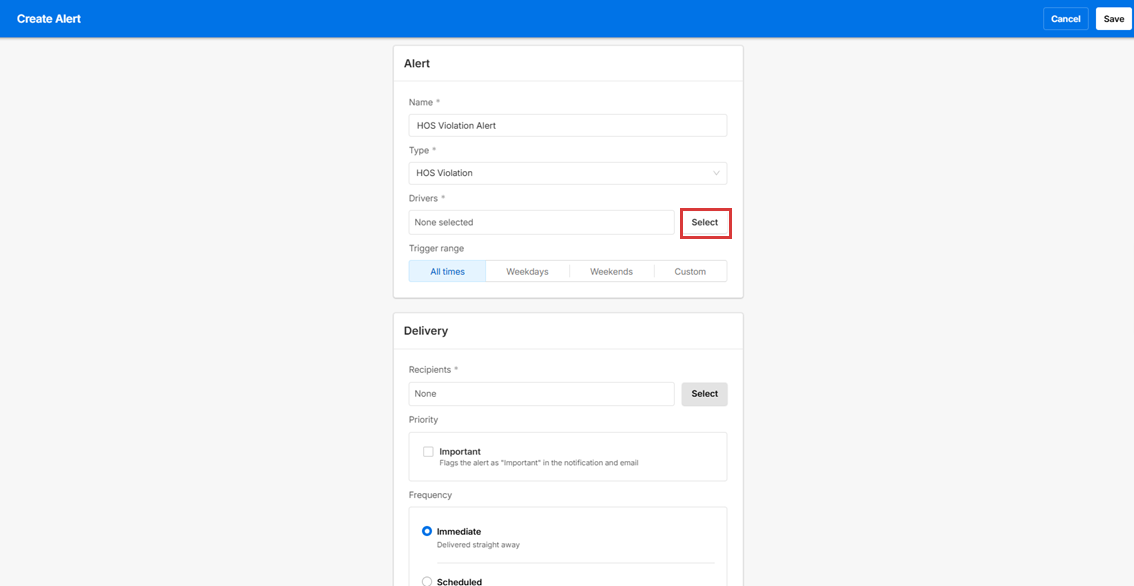
Task: Click the Recipients 'None' field
Action: [x=541, y=394]
